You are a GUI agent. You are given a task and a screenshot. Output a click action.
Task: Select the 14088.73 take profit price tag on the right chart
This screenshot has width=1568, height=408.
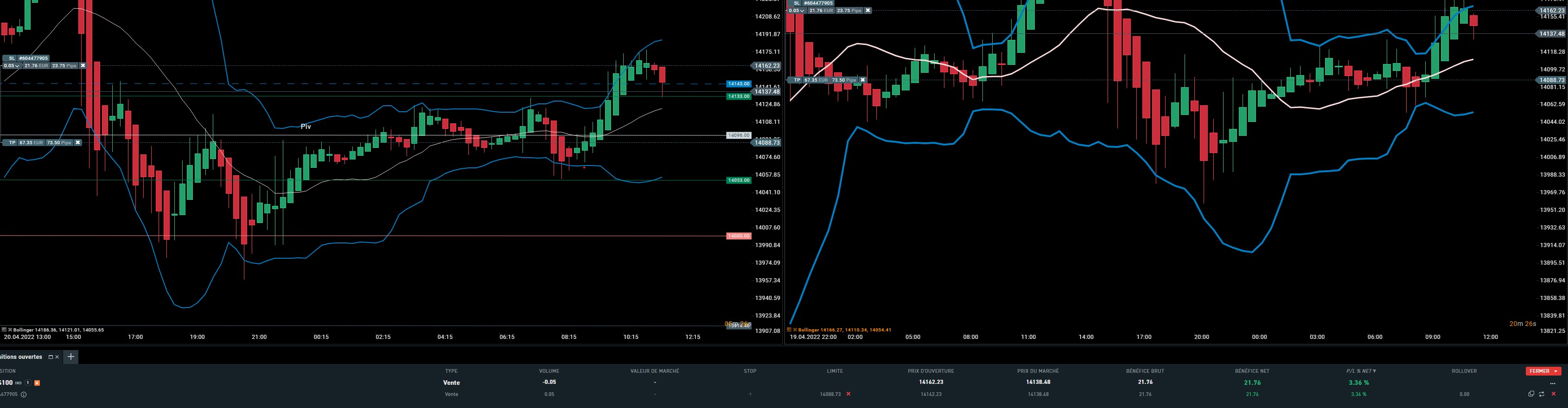point(1551,80)
